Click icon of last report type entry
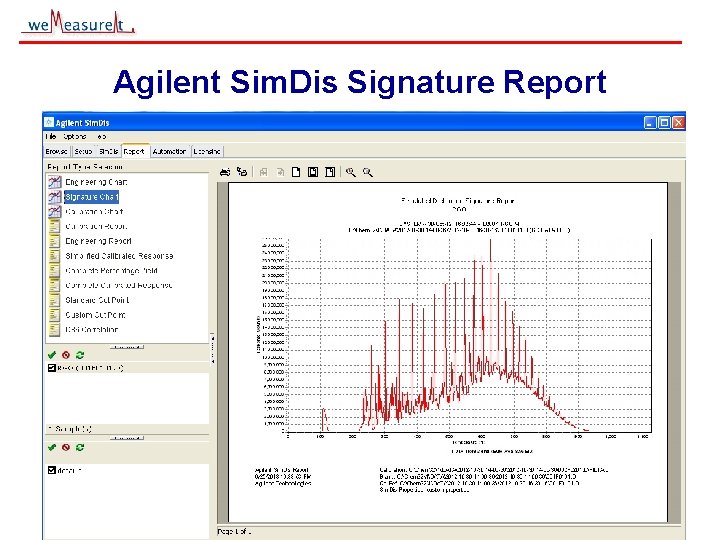 [x=55, y=329]
